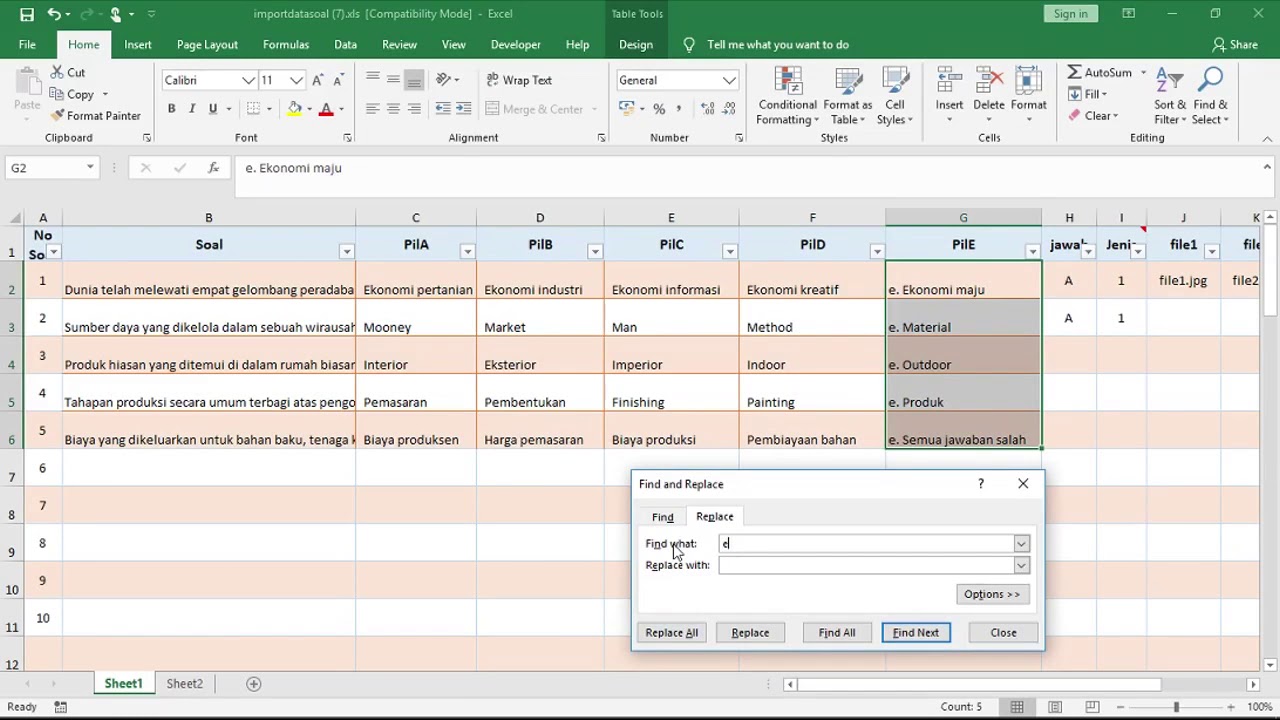Click the Format Painter brush
Viewport: 1280px width, 720px height.
[x=57, y=116]
